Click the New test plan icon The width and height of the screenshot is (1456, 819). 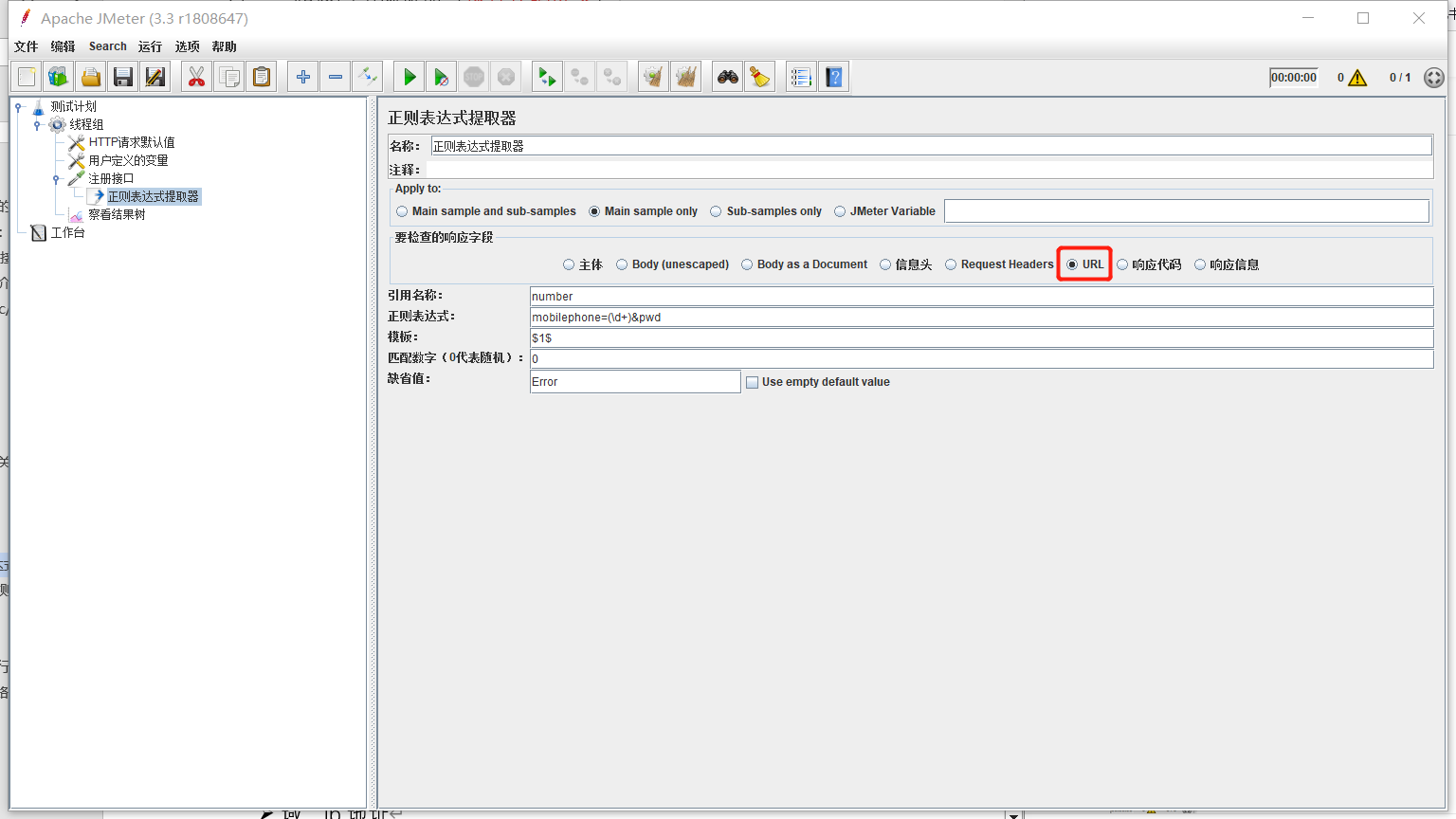coord(27,77)
